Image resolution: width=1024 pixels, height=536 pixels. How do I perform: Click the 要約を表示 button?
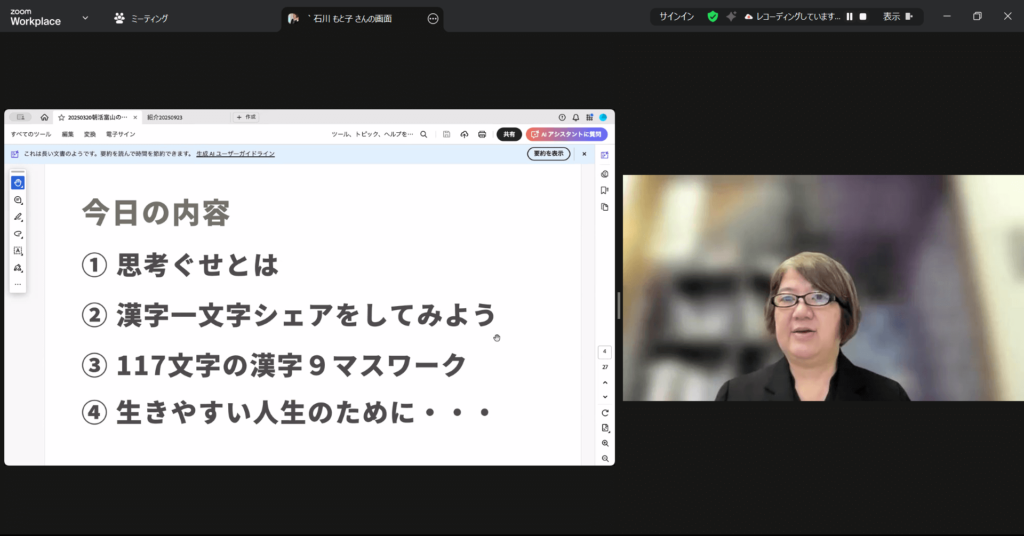[x=548, y=154]
